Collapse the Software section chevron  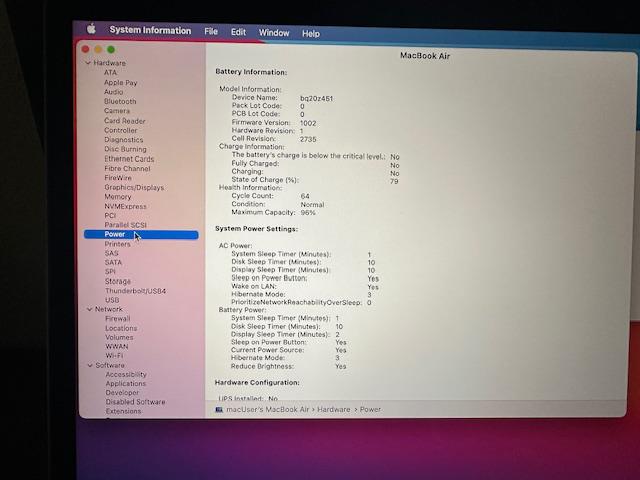pyautogui.click(x=90, y=365)
